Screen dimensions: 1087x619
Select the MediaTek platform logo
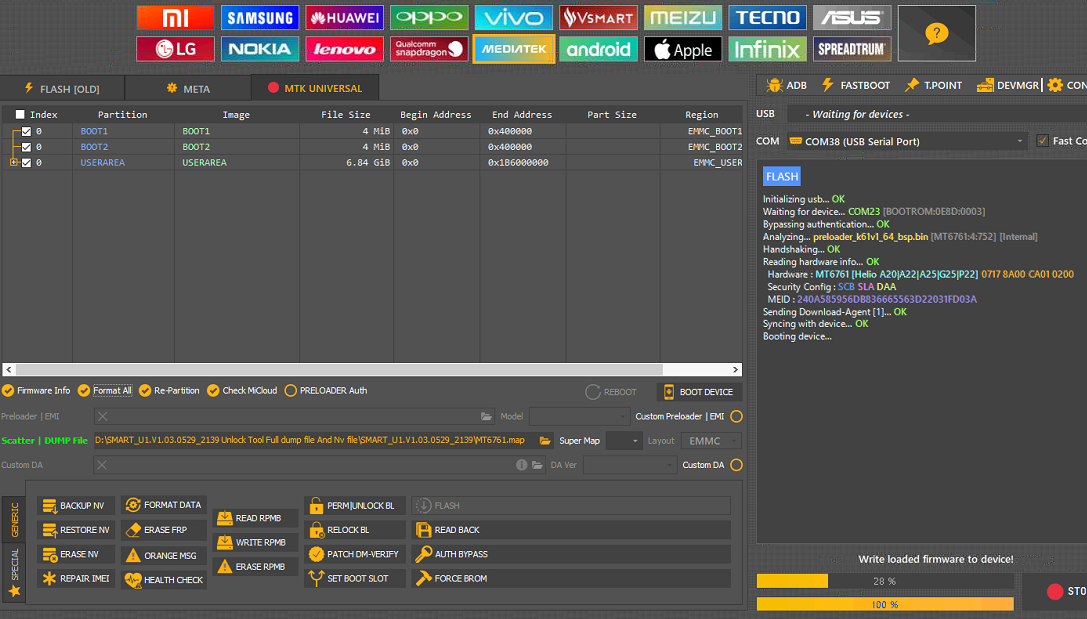[x=514, y=49]
